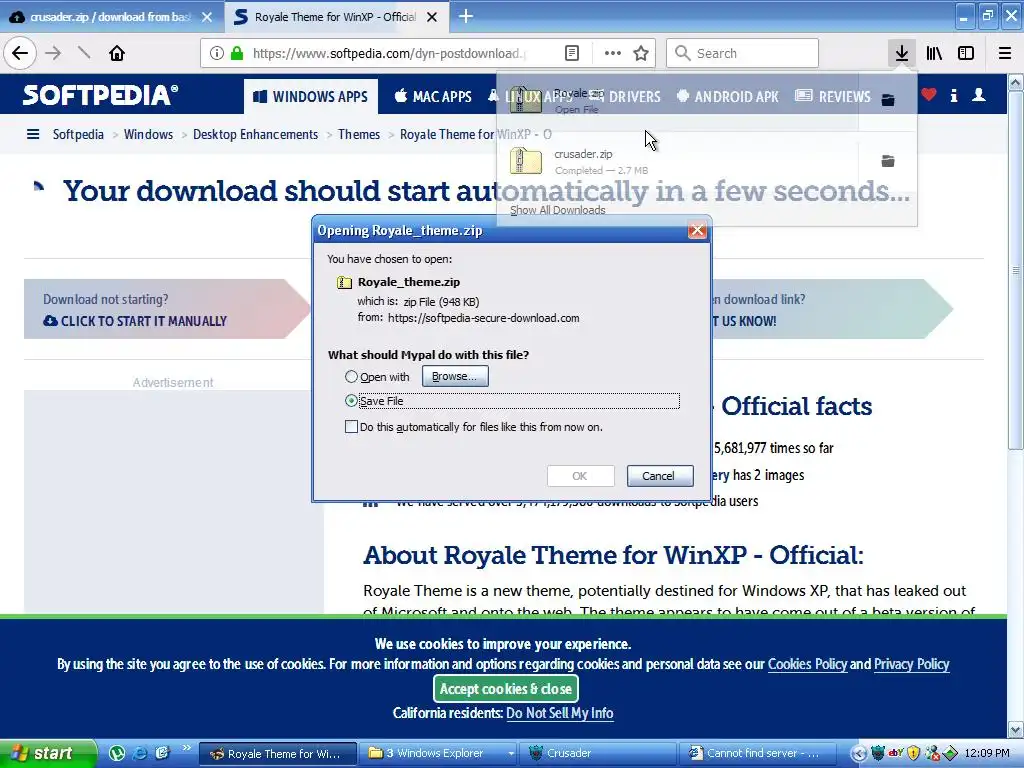The width and height of the screenshot is (1024, 768).
Task: Click Show All Downloads link
Action: coord(558,210)
